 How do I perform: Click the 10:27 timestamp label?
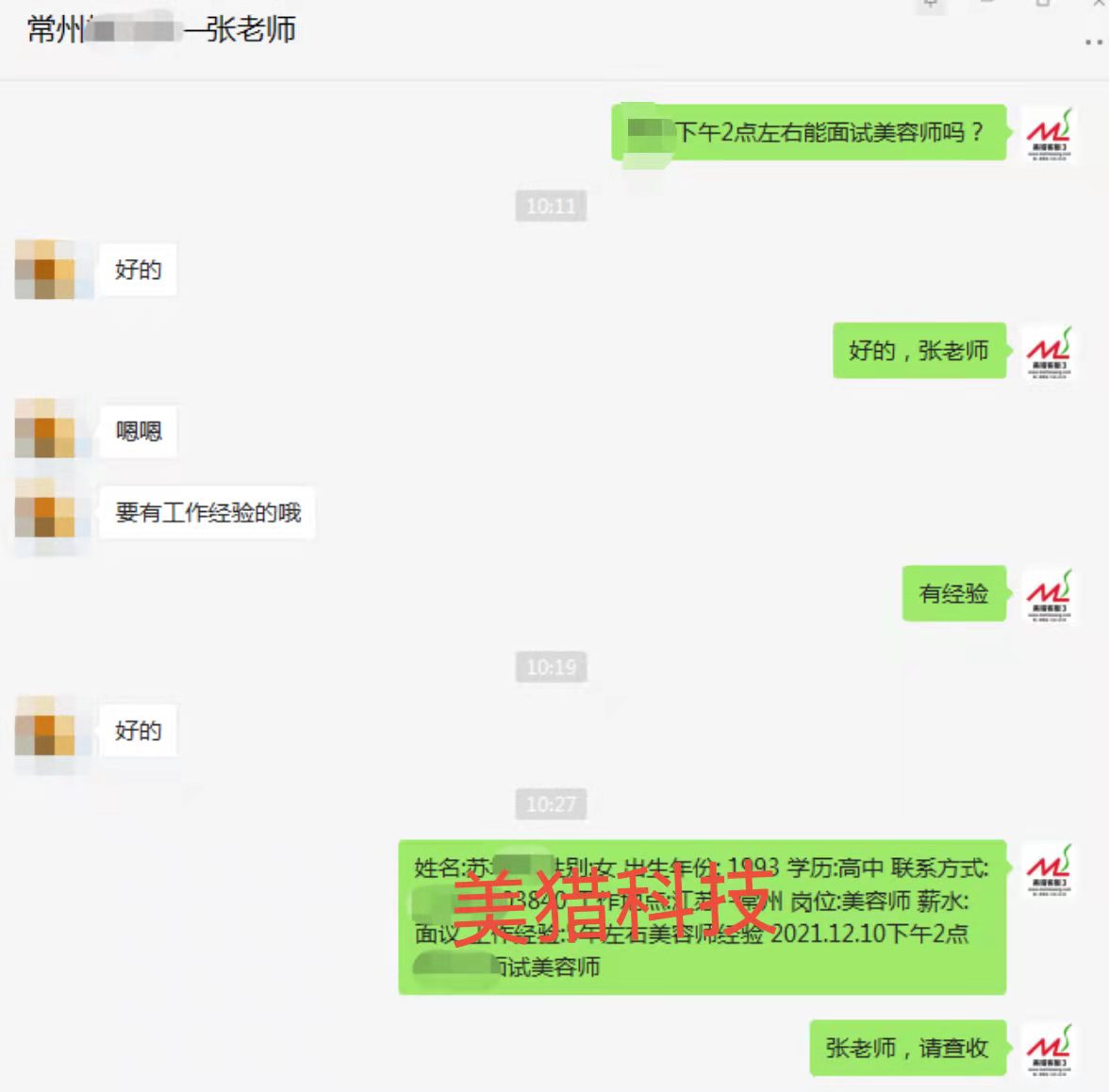click(551, 804)
